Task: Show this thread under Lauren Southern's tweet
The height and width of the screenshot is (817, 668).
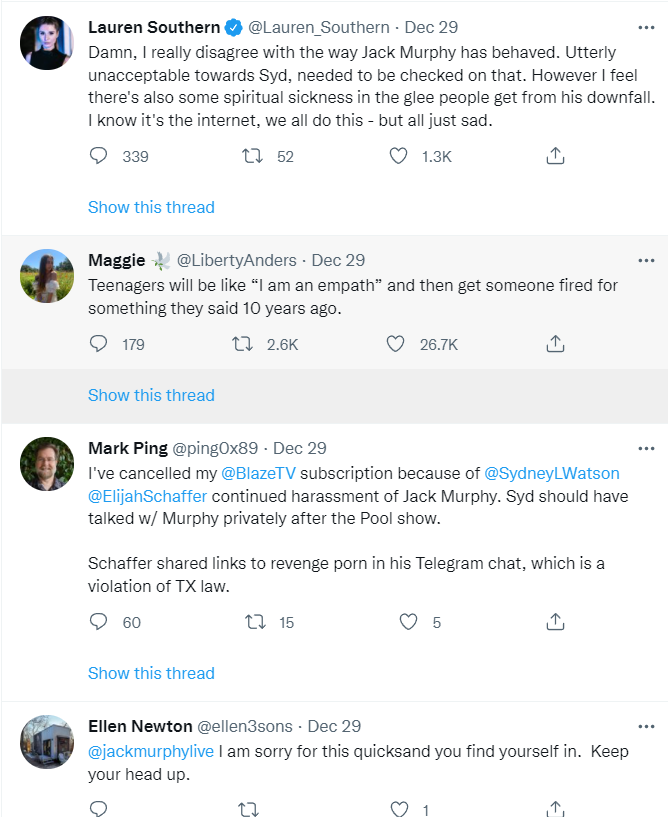Action: coord(151,207)
